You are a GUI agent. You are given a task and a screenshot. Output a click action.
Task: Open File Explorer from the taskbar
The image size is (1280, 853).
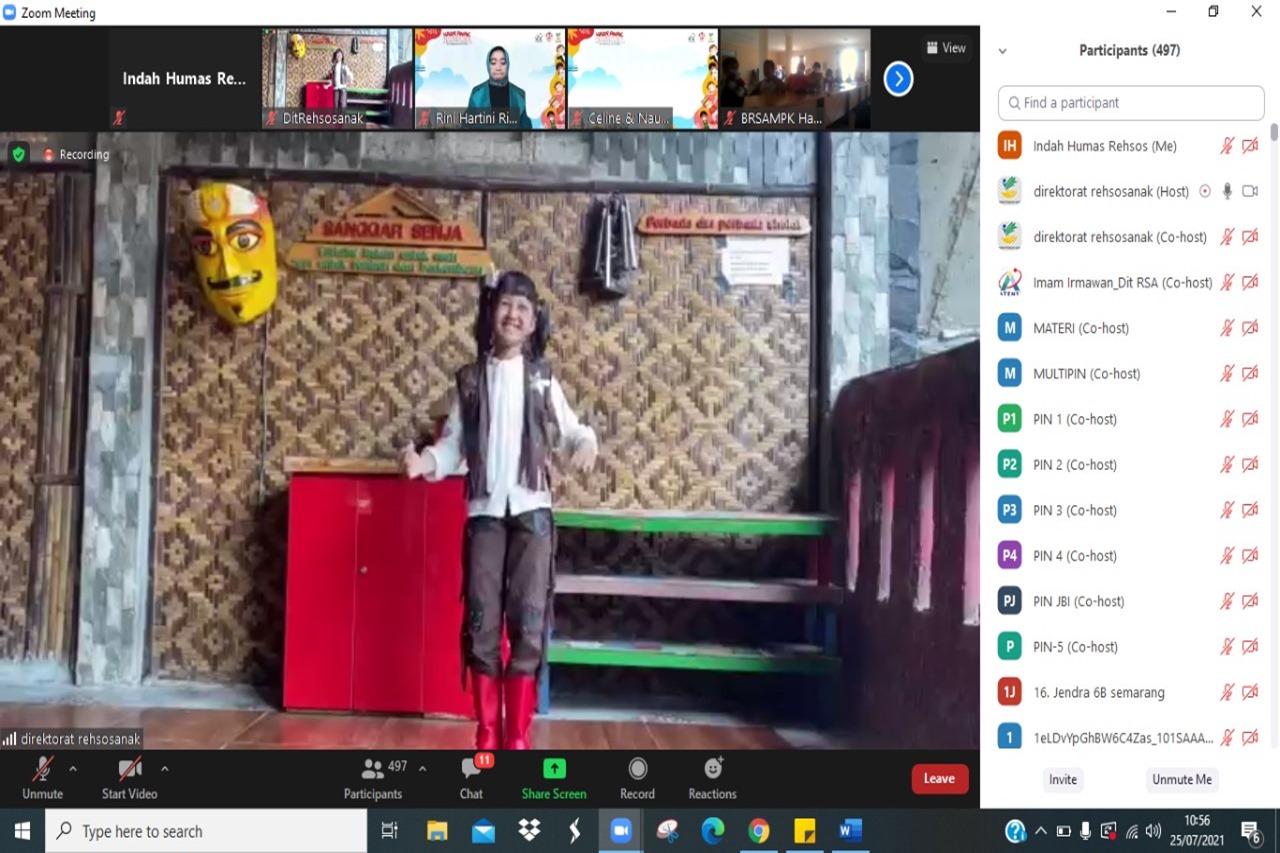tap(437, 831)
